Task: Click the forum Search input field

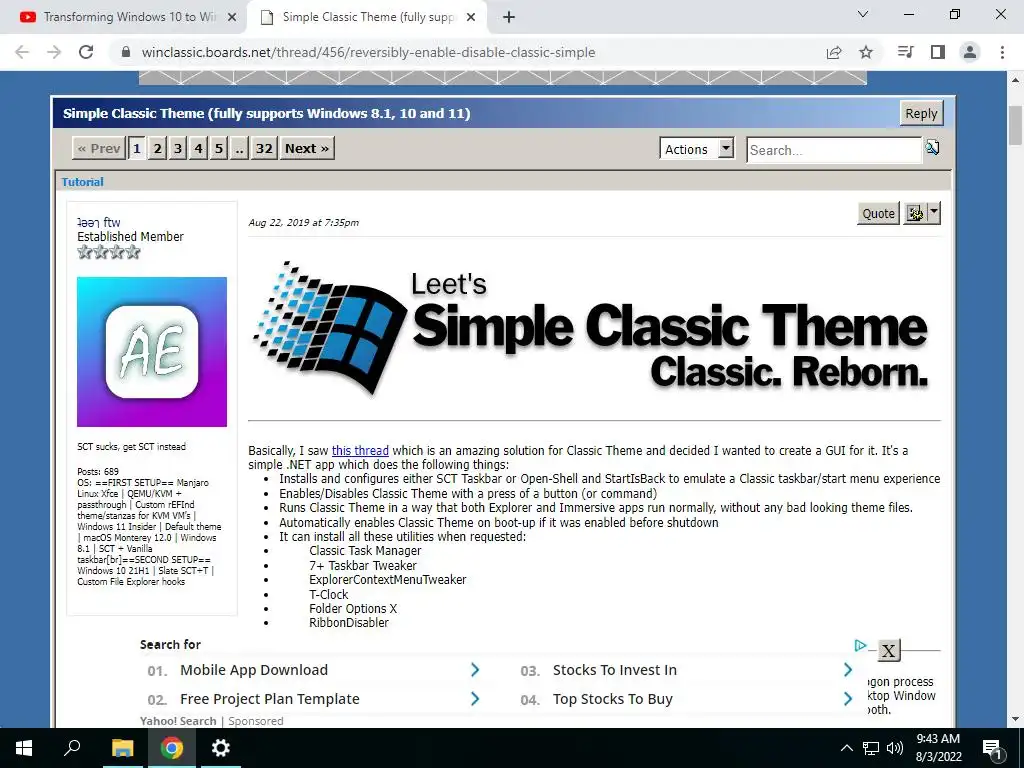Action: click(x=834, y=150)
